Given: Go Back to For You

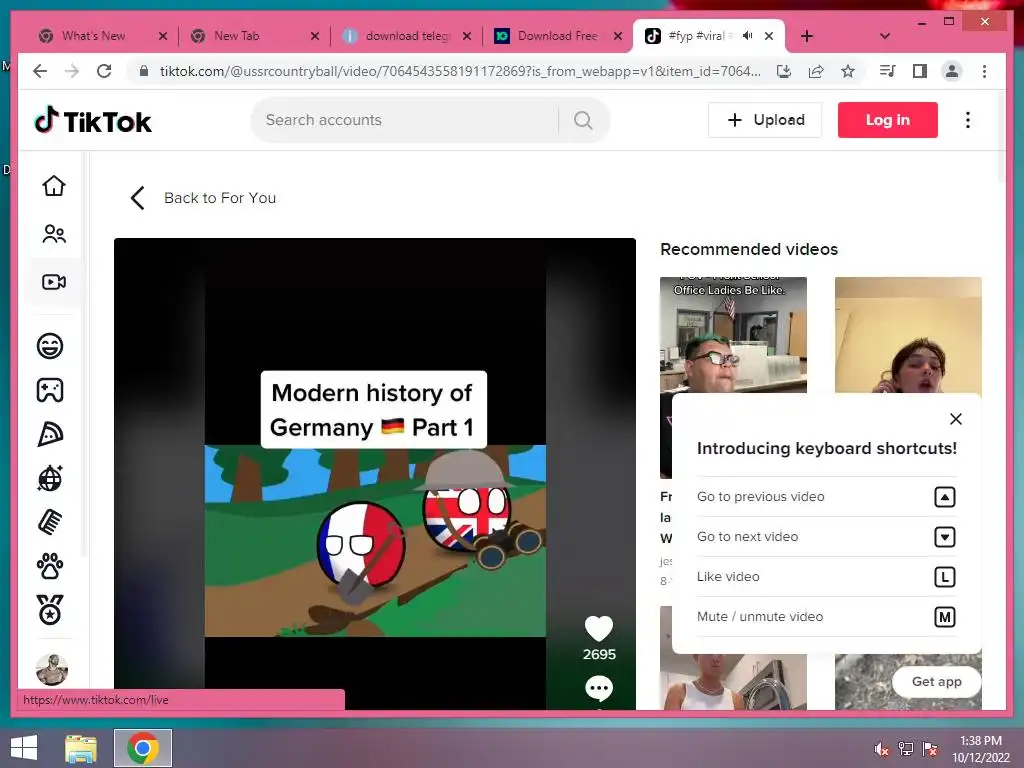Looking at the screenshot, I should [x=203, y=198].
